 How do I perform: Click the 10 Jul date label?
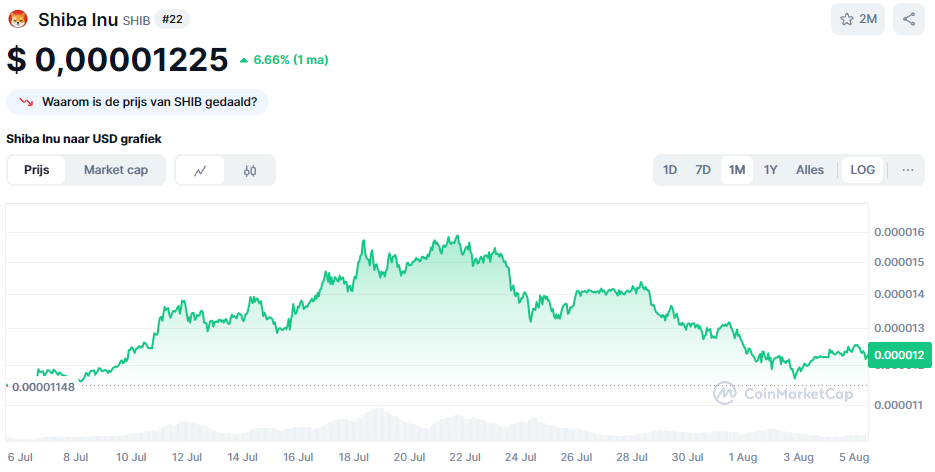(x=131, y=457)
